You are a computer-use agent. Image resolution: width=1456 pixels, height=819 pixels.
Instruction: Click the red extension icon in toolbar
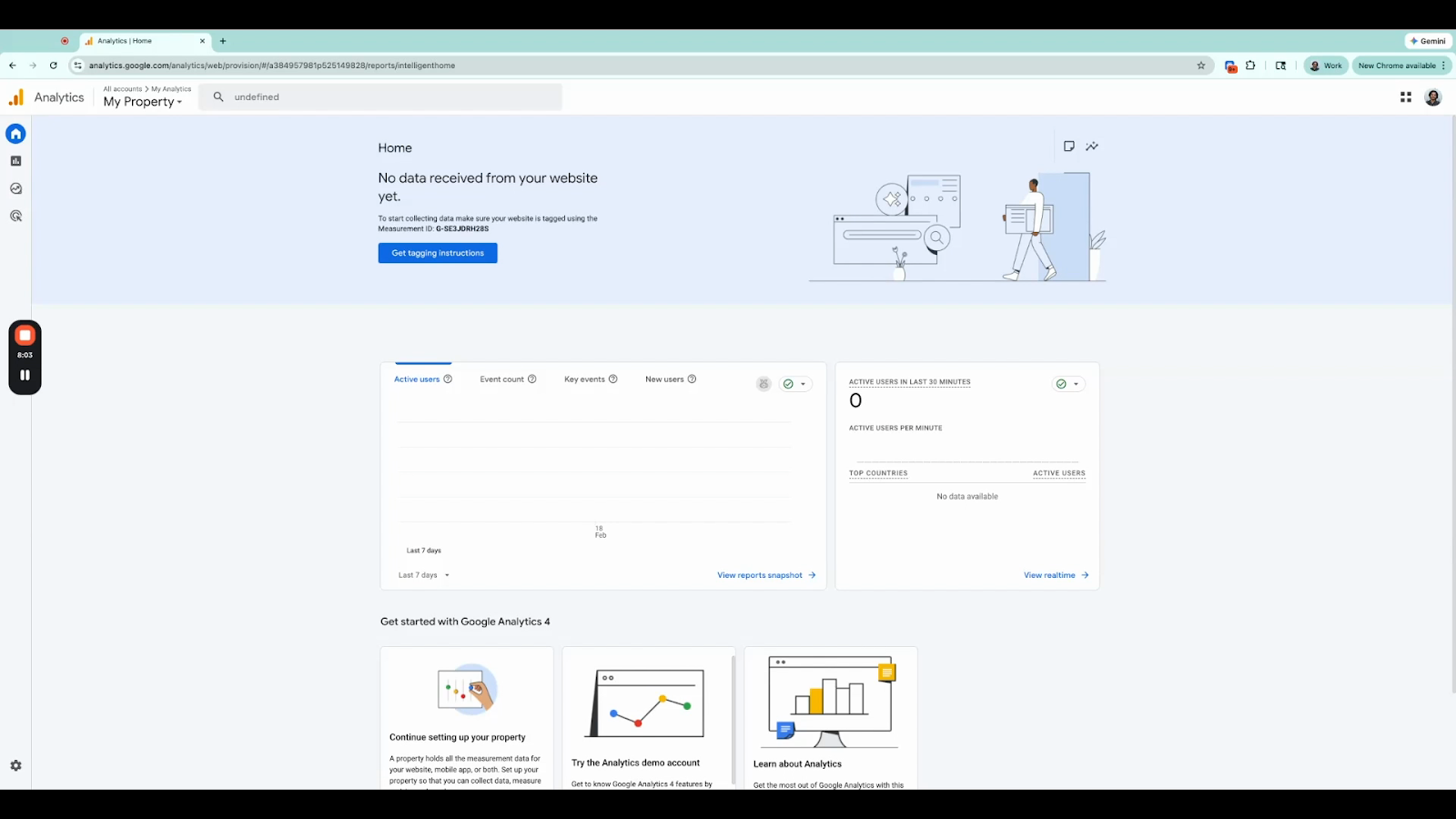pos(1230,66)
